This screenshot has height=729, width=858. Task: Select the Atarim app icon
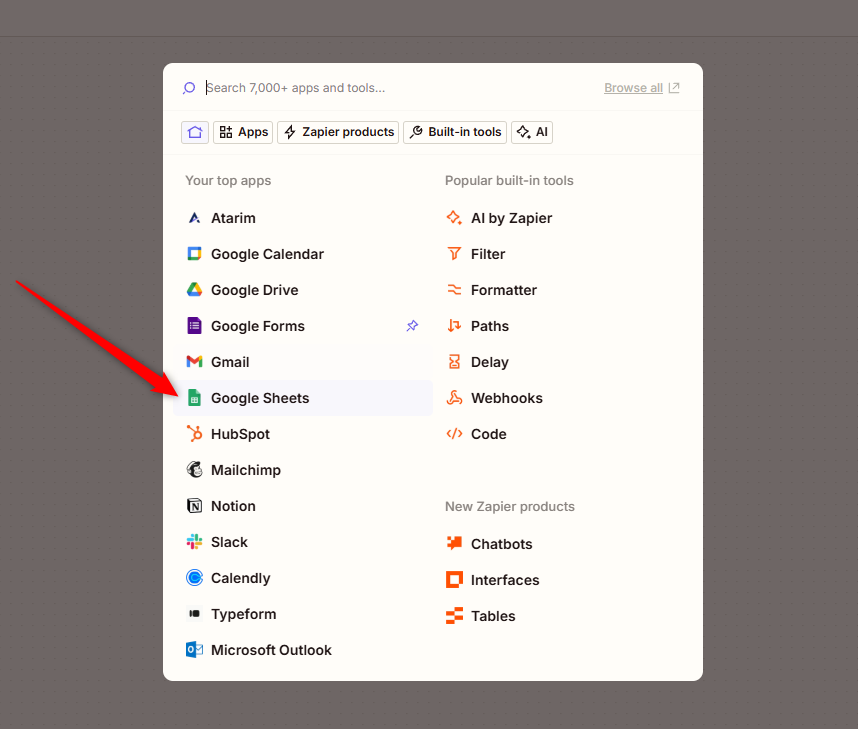194,218
